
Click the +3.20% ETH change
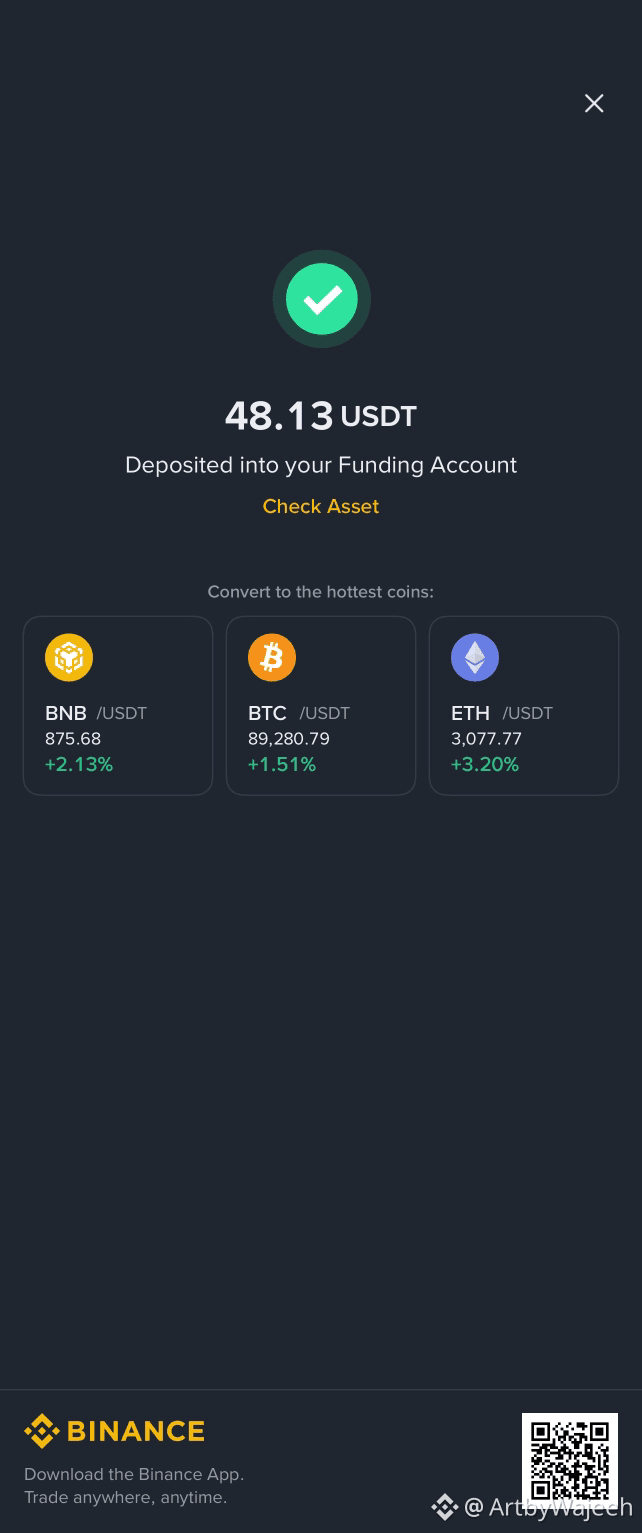(485, 765)
